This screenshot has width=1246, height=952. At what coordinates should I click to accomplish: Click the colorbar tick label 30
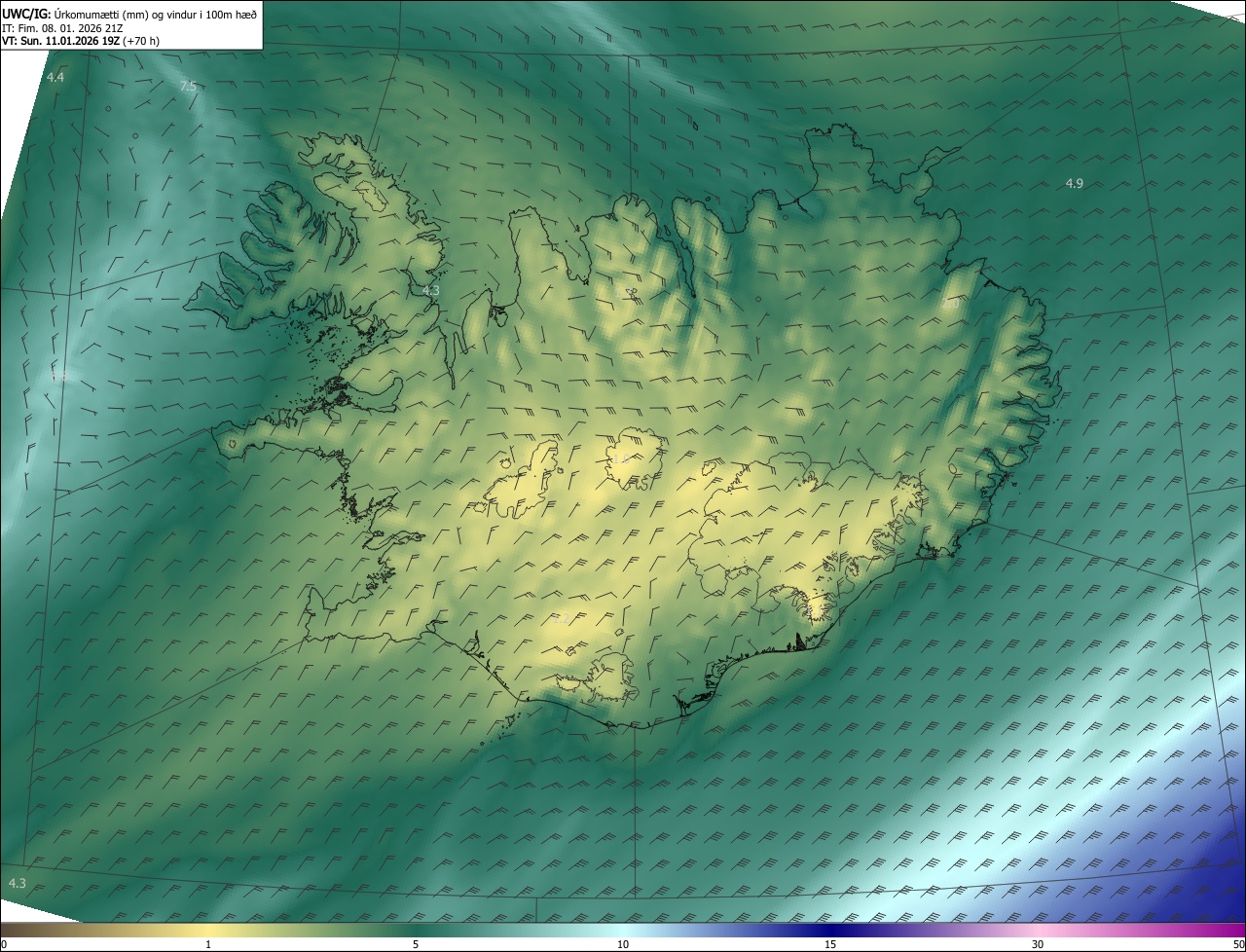[x=1038, y=944]
